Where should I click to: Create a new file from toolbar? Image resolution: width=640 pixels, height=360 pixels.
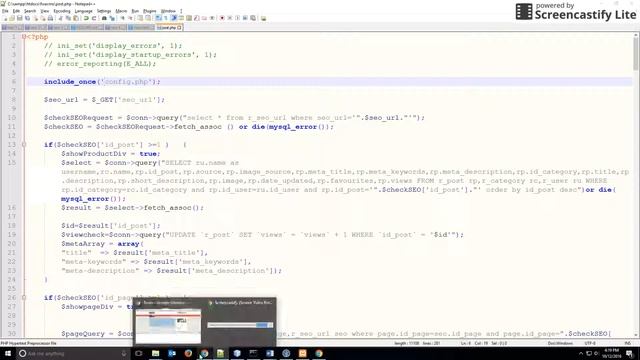pos(5,18)
